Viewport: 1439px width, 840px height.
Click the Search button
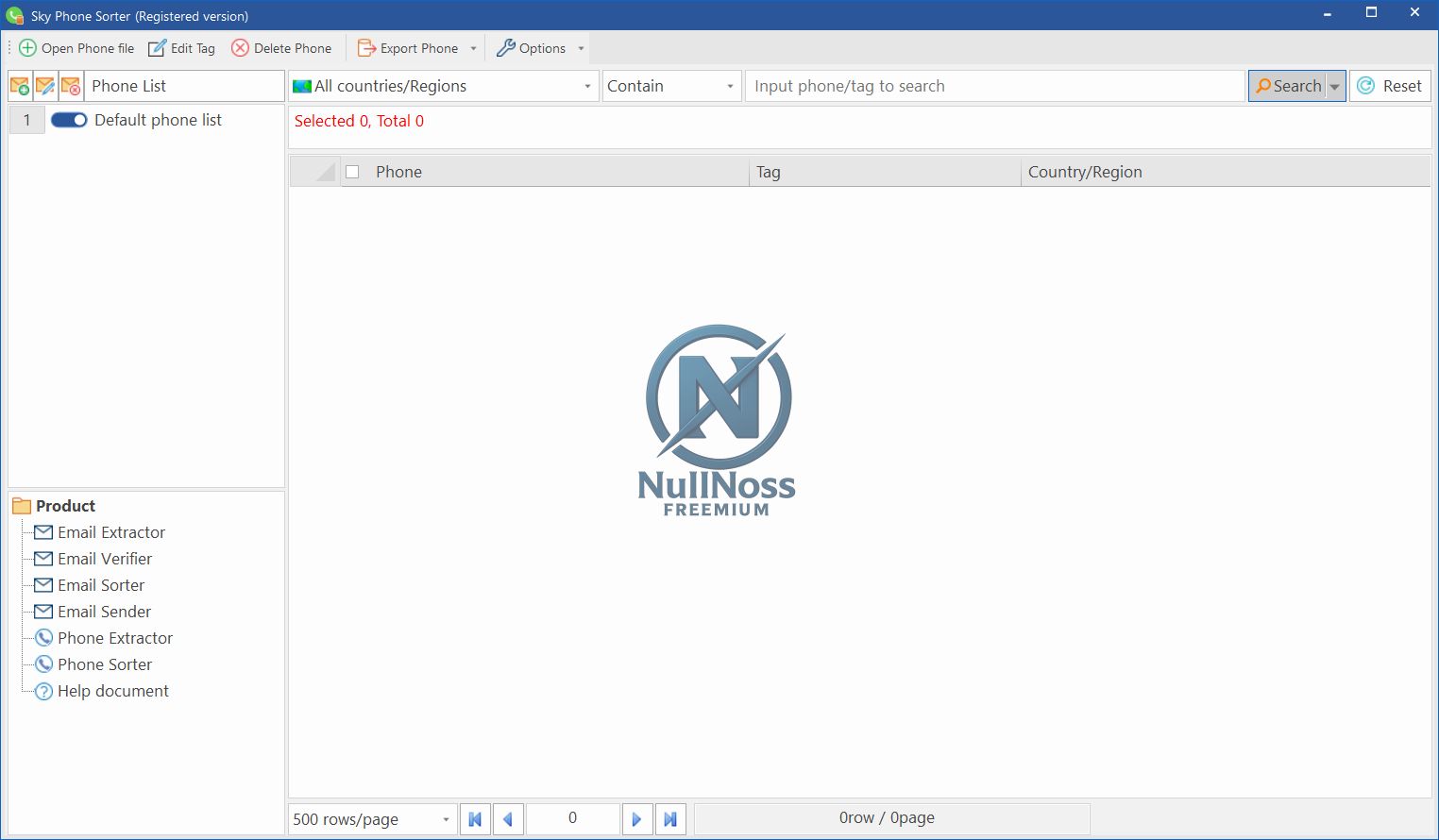pyautogui.click(x=1288, y=86)
